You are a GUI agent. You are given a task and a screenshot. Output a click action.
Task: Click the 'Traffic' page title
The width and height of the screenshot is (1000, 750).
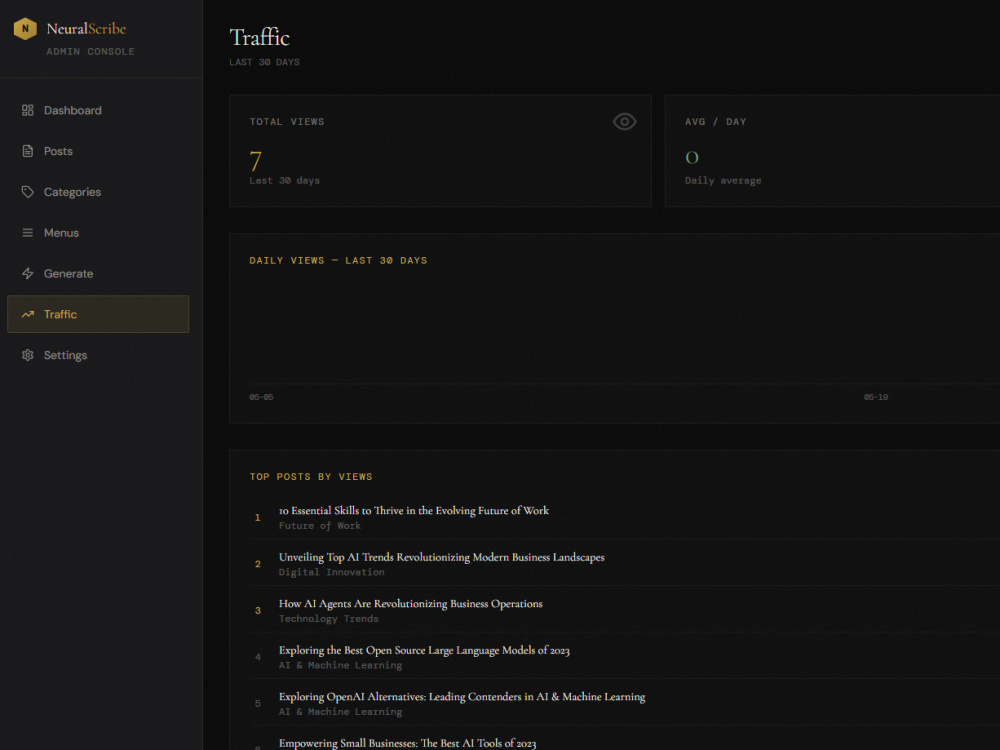click(259, 38)
